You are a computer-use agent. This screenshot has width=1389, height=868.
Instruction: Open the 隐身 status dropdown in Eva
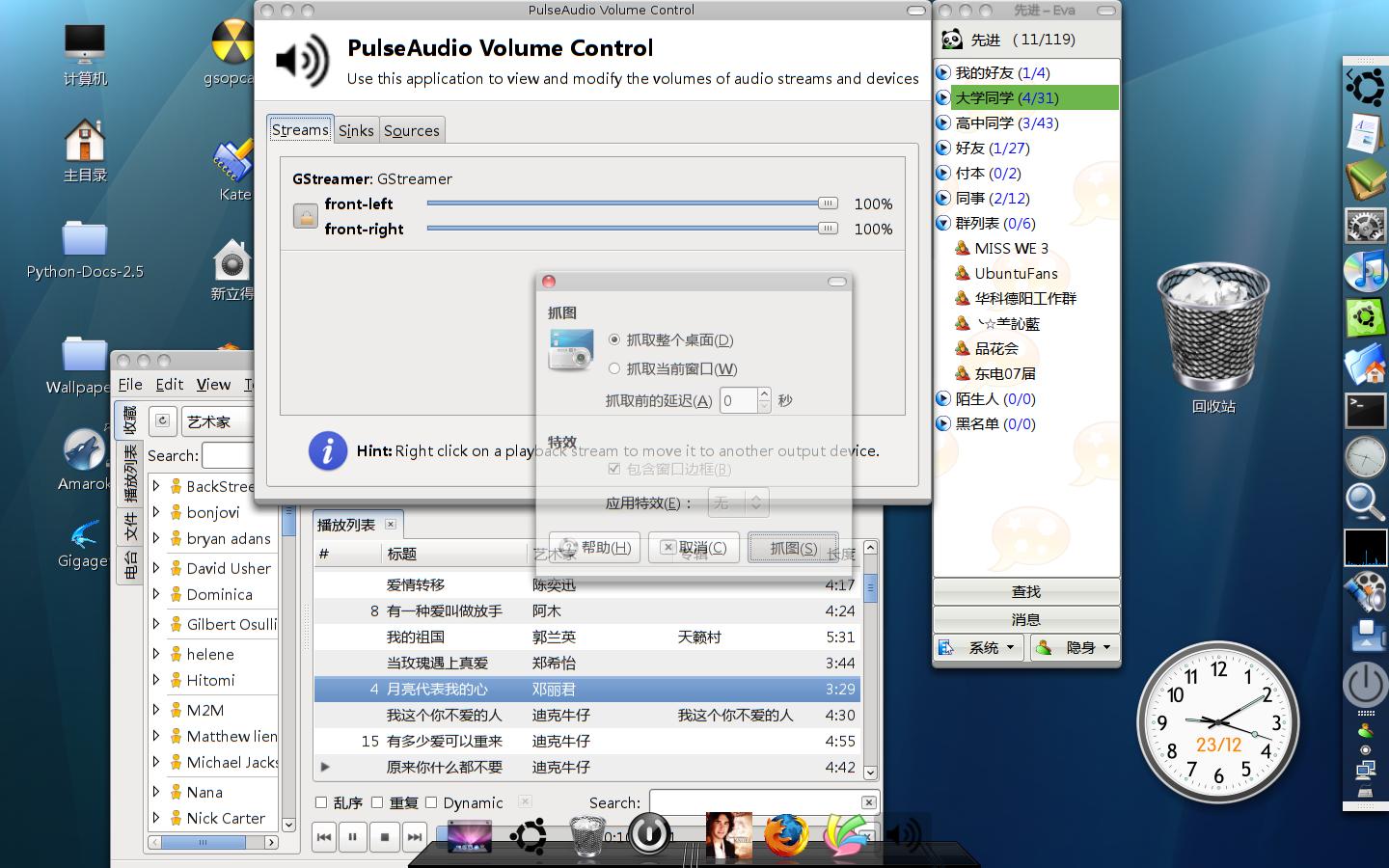pos(1074,647)
